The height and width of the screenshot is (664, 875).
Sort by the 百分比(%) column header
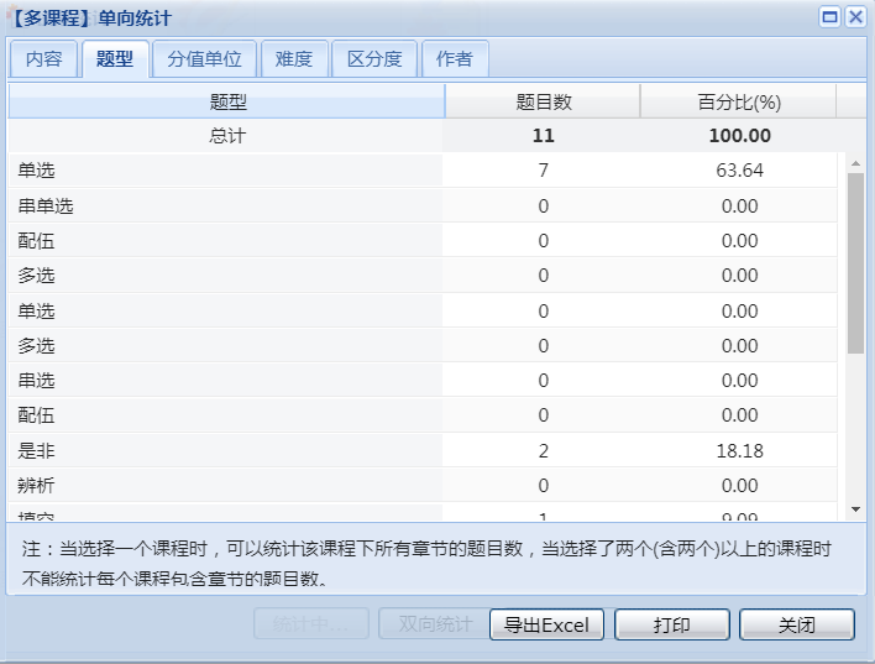(x=738, y=102)
